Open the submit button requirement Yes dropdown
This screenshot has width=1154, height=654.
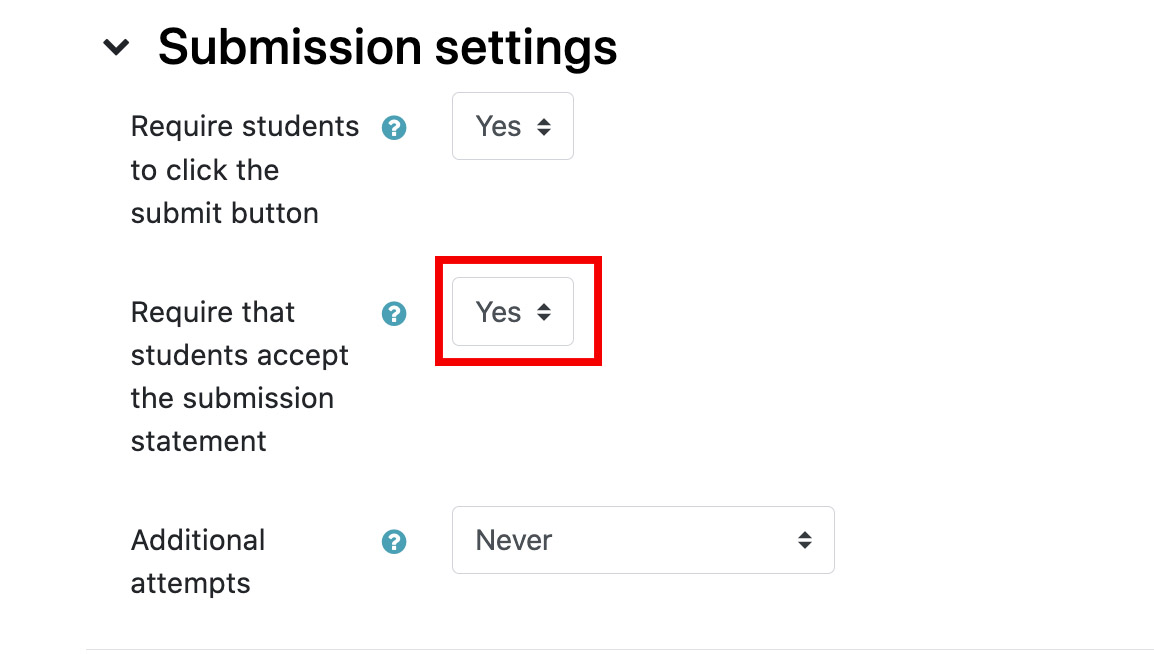tap(512, 127)
